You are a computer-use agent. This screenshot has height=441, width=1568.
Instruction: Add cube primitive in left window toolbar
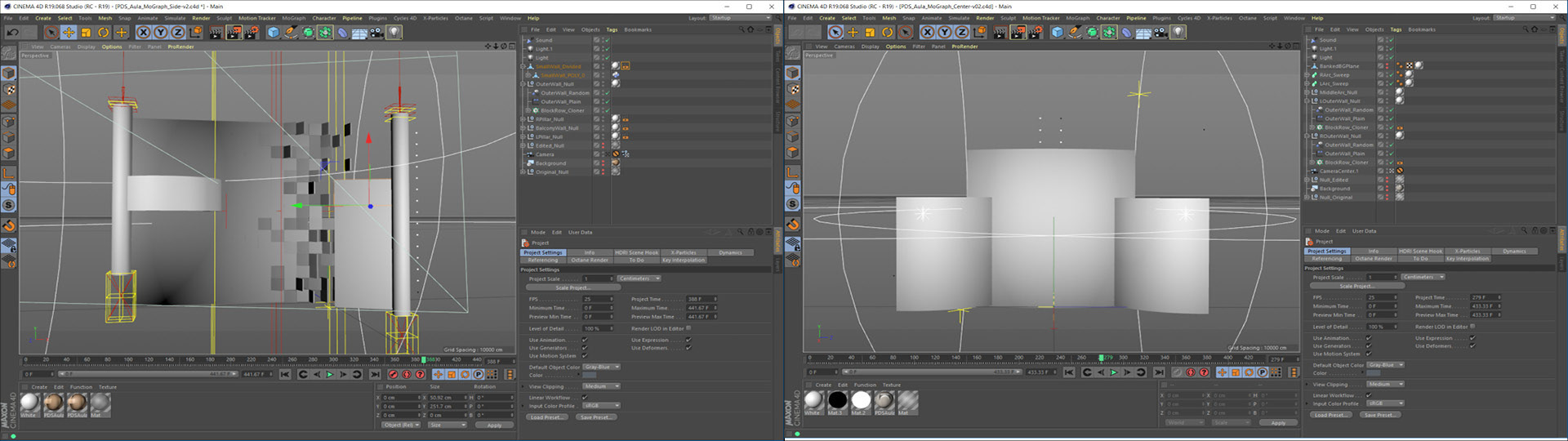274,33
